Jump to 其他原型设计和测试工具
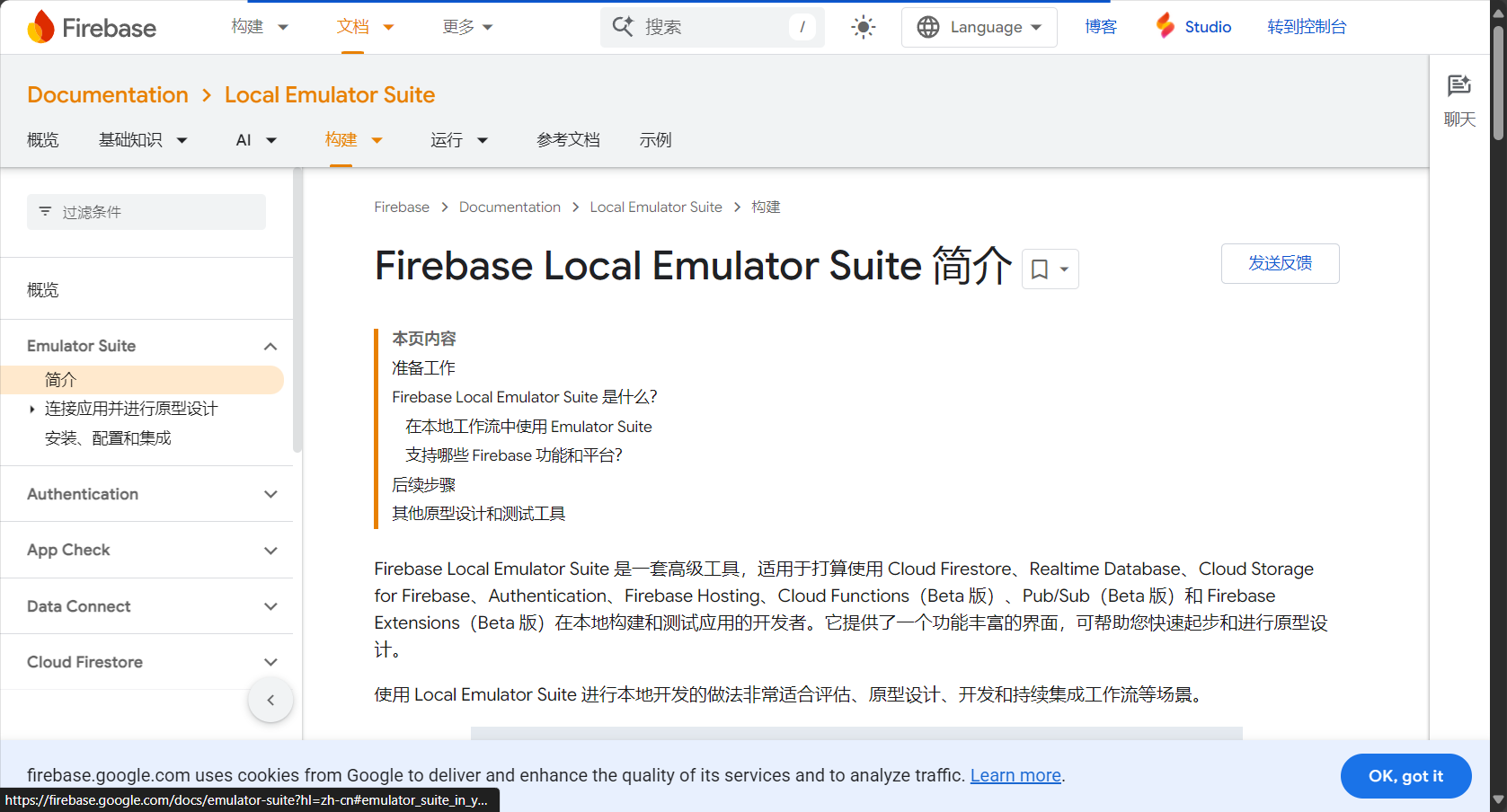 tap(478, 514)
